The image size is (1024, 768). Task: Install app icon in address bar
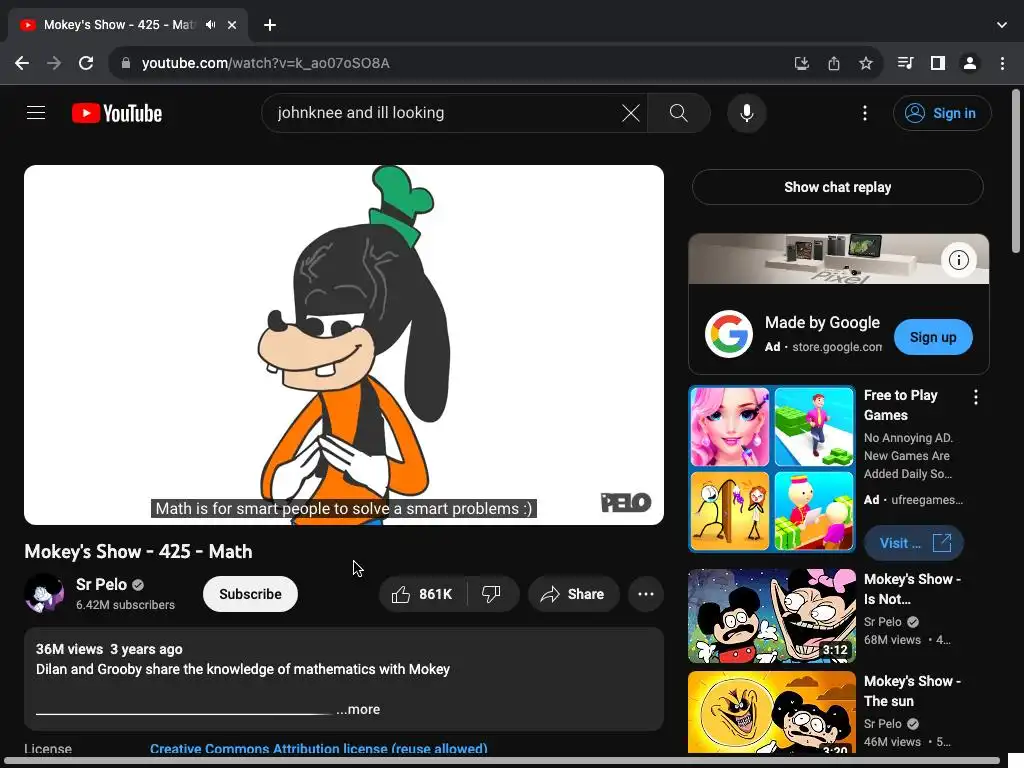tap(801, 63)
